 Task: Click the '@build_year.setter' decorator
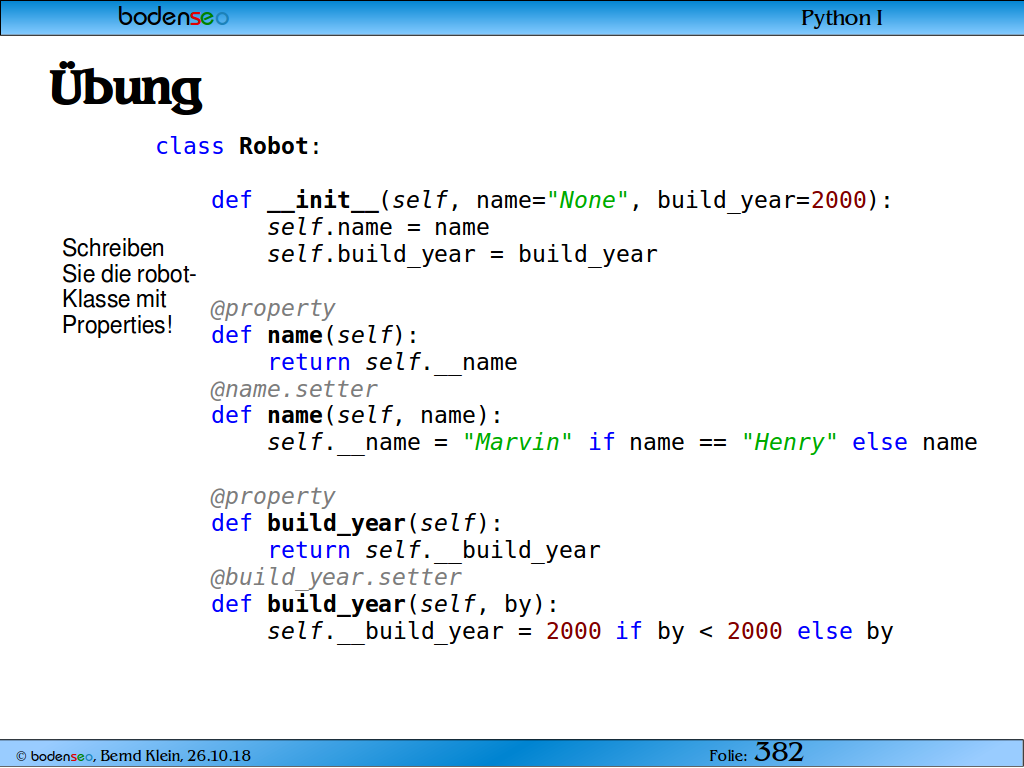[x=336, y=578]
